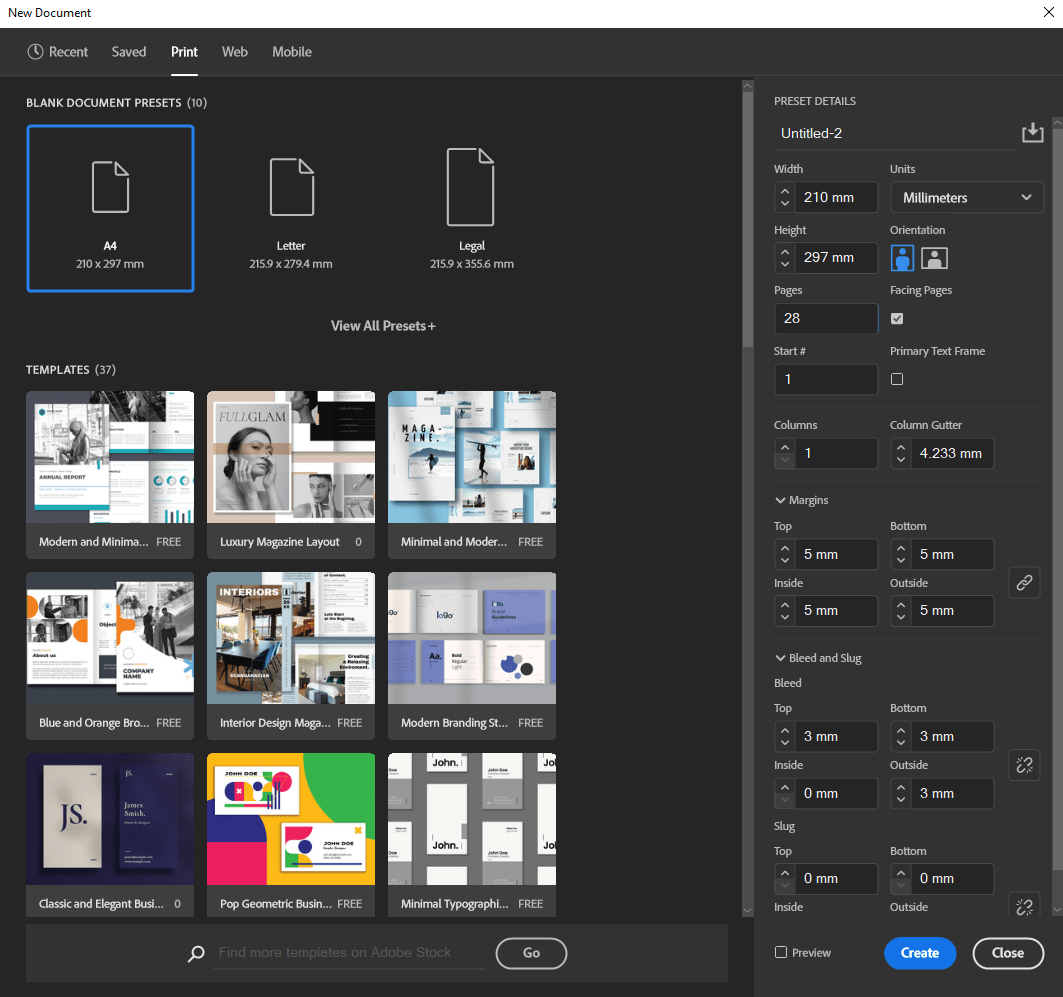
Task: Click the magnifier icon for Adobe Stock search
Action: (x=196, y=954)
